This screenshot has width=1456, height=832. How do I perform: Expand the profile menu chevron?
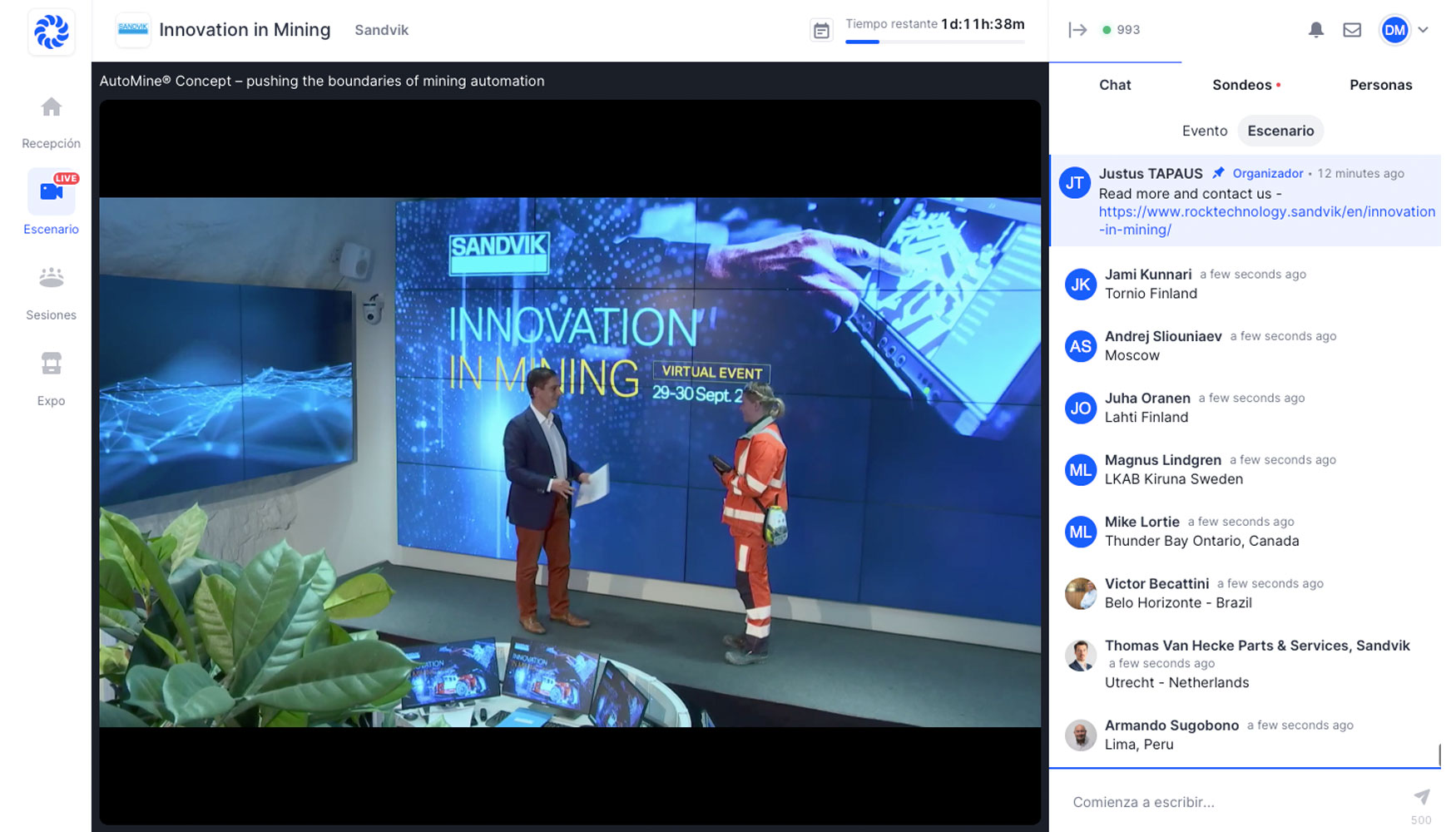[x=1423, y=30]
